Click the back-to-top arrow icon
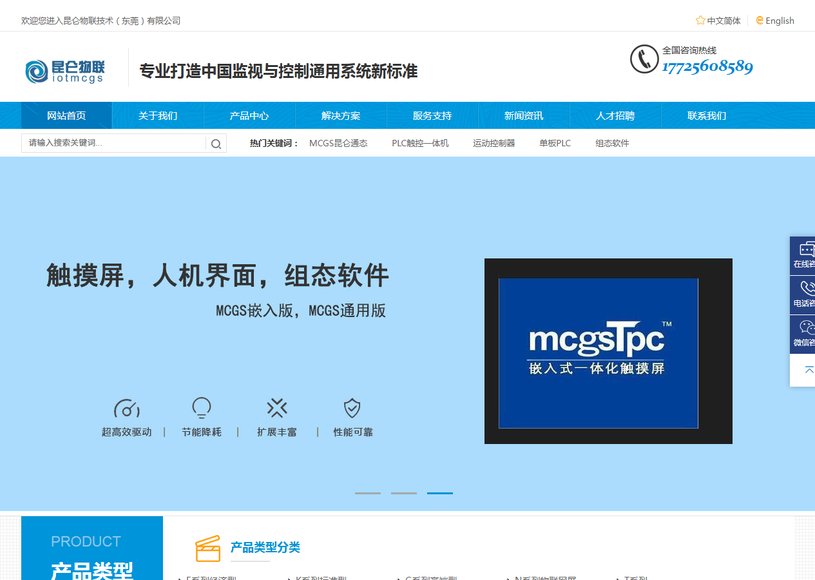The width and height of the screenshot is (815, 580). [808, 370]
